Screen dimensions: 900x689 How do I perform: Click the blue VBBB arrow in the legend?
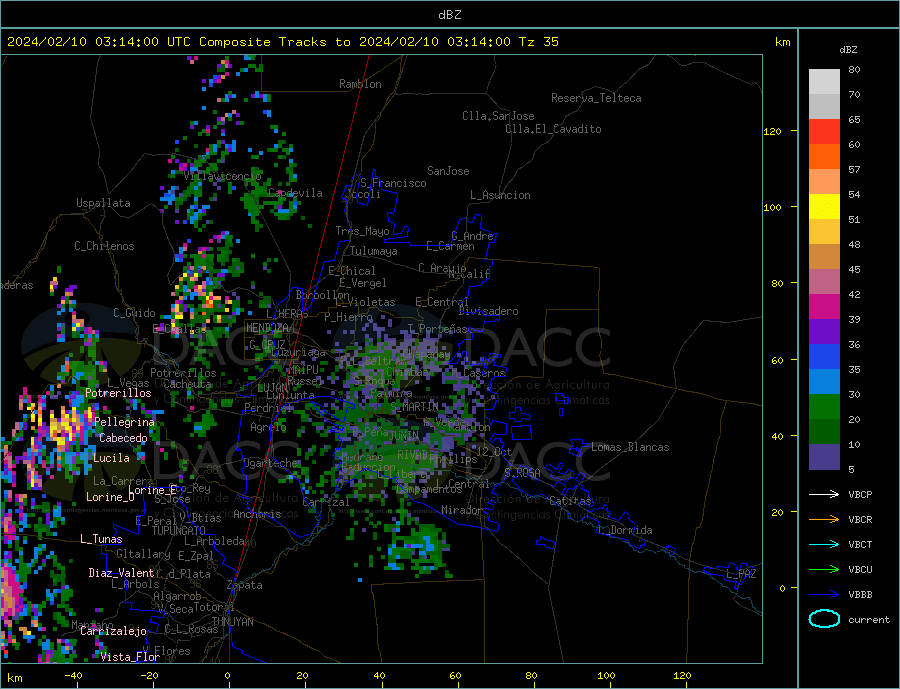coord(824,595)
